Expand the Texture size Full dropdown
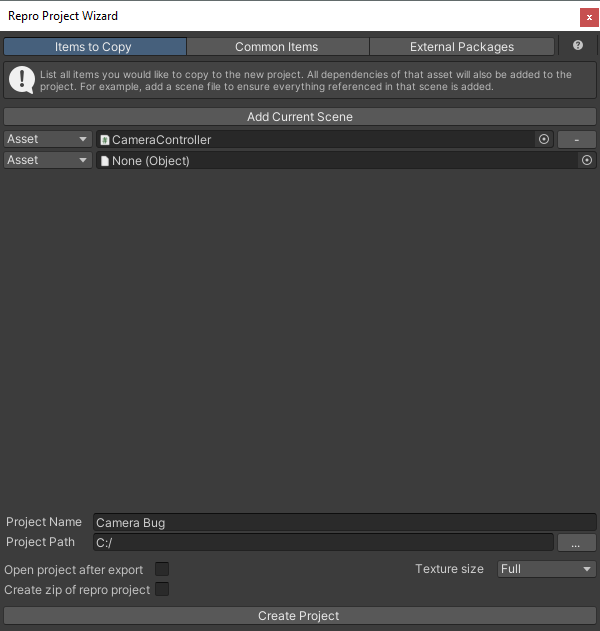The width and height of the screenshot is (600, 631). (547, 569)
